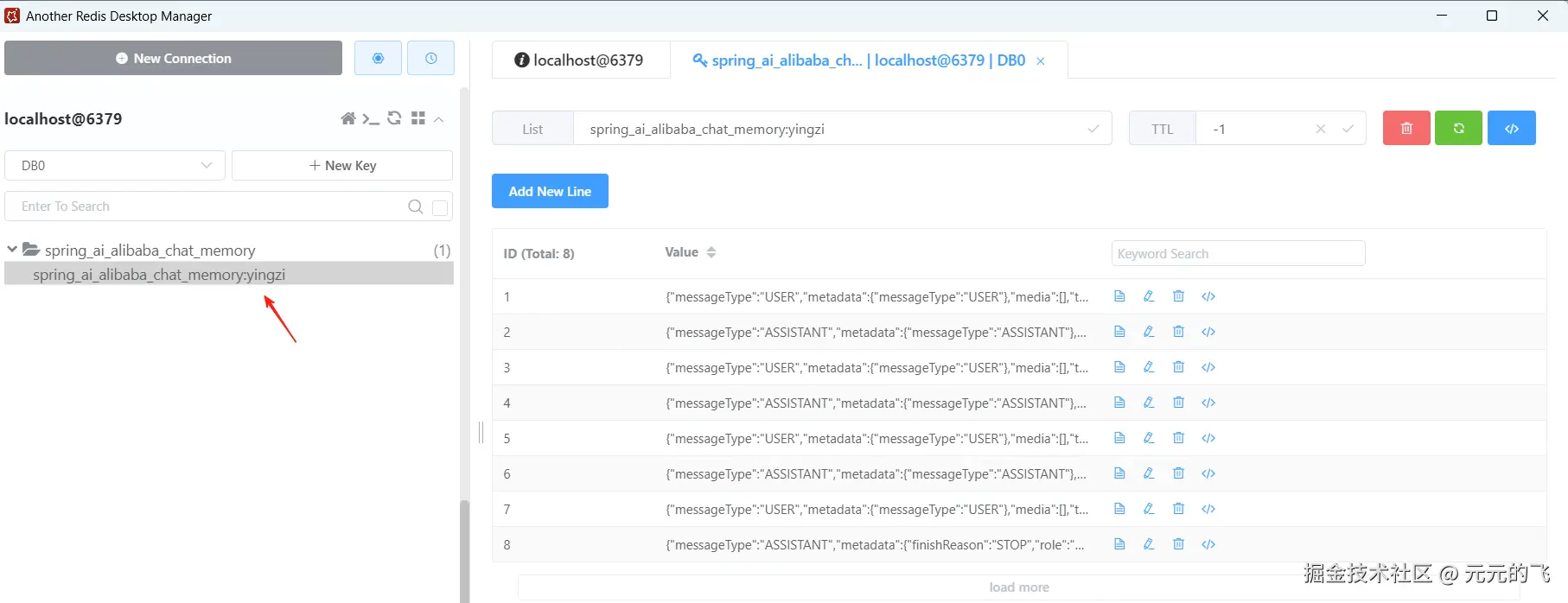Edit row 3 with pencil icon

click(x=1149, y=367)
